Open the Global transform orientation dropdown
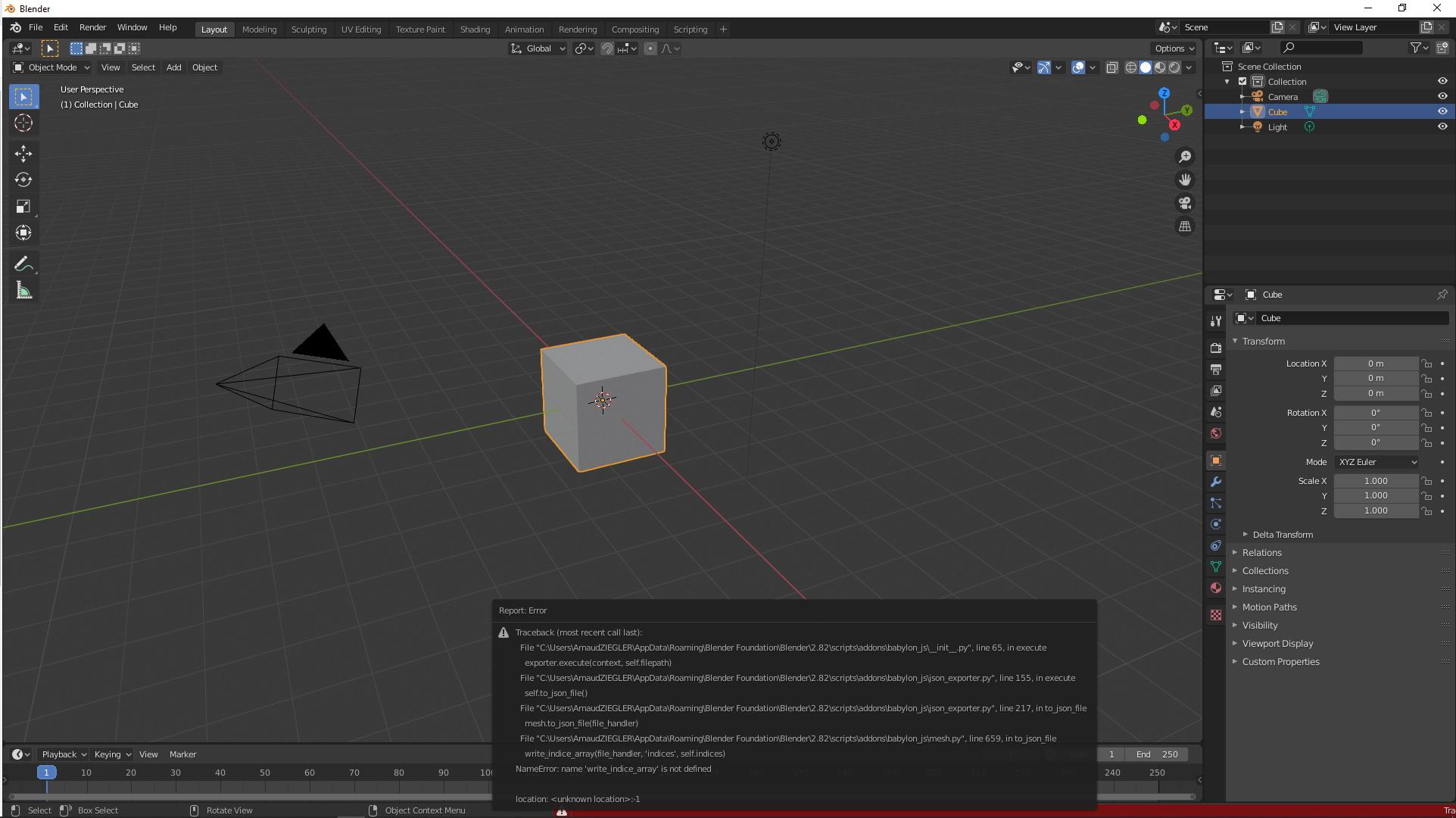1456x818 pixels. coord(538,48)
